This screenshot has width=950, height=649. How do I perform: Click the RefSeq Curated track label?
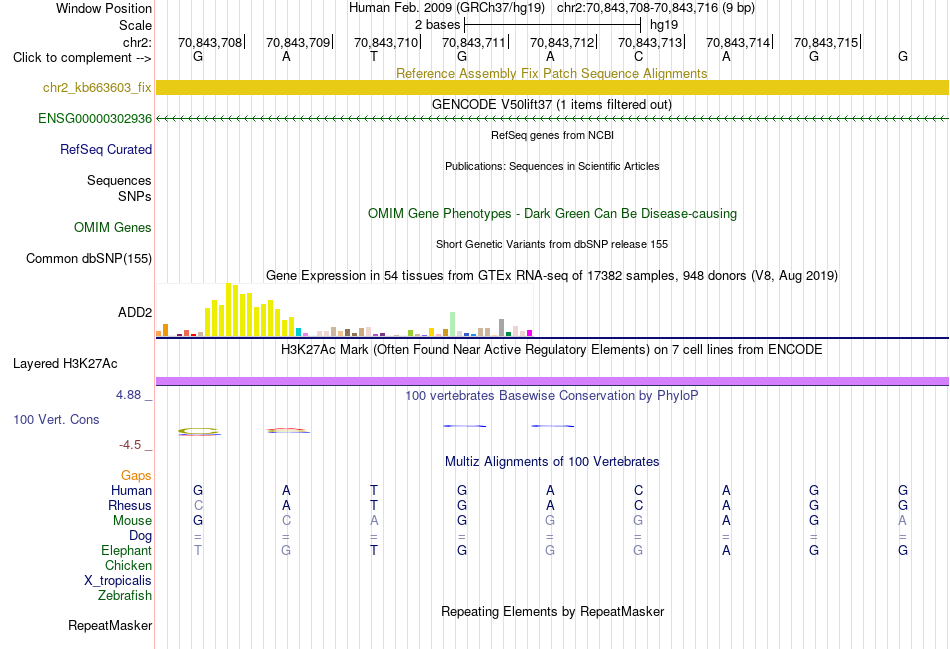click(x=105, y=149)
